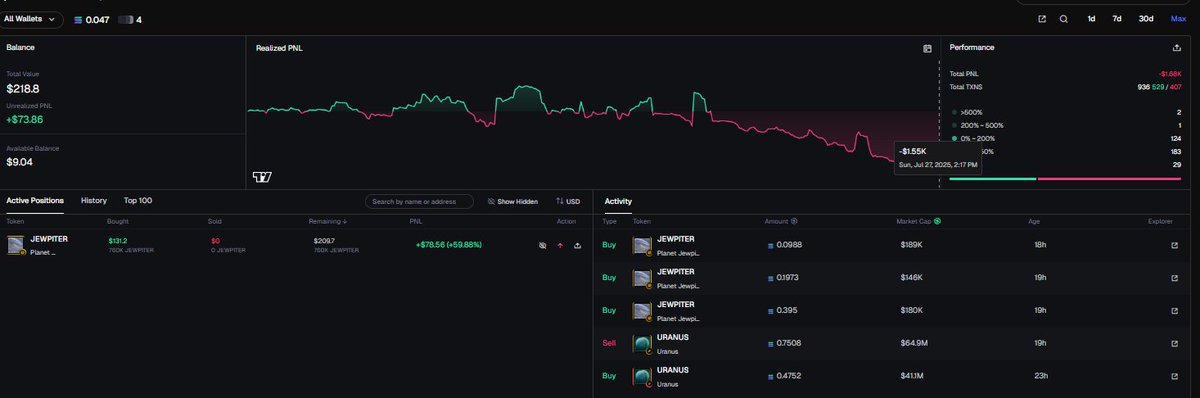This screenshot has height=398, width=1200.
Task: Click the Available Balance $9.04 value
Action: click(x=20, y=162)
